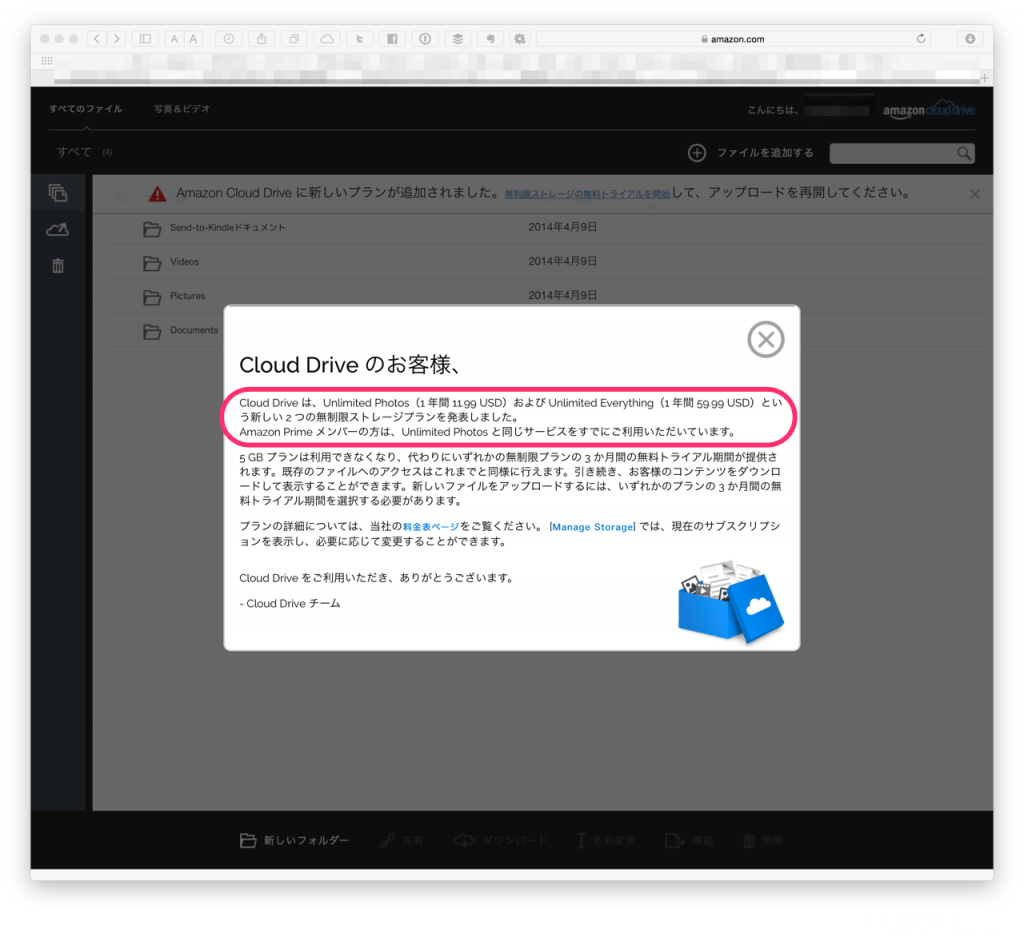Viewport: 1024px width, 950px height.
Task: Click the Evernote elephant toolbar button
Action: click(x=490, y=39)
